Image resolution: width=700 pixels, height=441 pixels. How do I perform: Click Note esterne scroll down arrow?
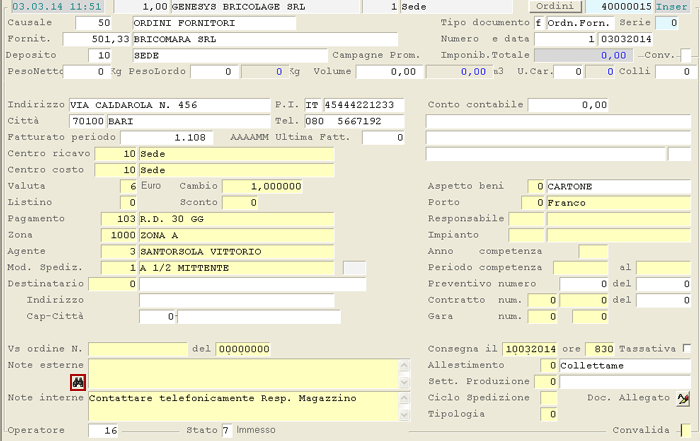click(x=404, y=382)
